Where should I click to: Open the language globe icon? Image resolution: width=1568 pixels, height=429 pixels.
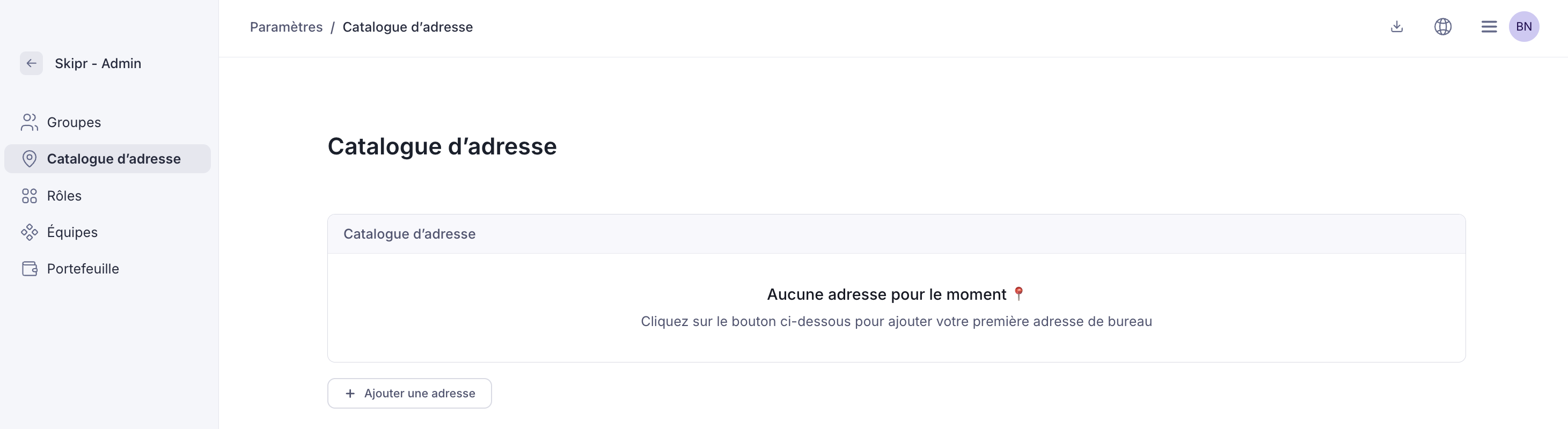(x=1442, y=27)
